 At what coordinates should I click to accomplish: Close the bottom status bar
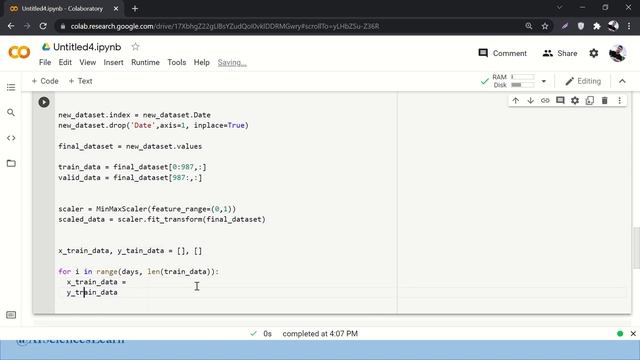tap(633, 333)
